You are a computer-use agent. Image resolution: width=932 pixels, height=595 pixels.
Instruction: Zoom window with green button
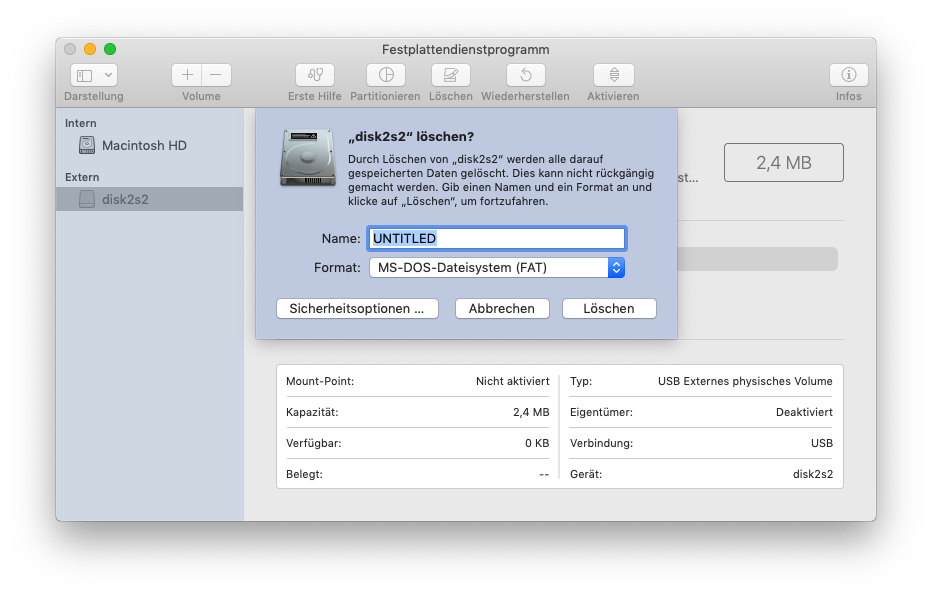110,49
